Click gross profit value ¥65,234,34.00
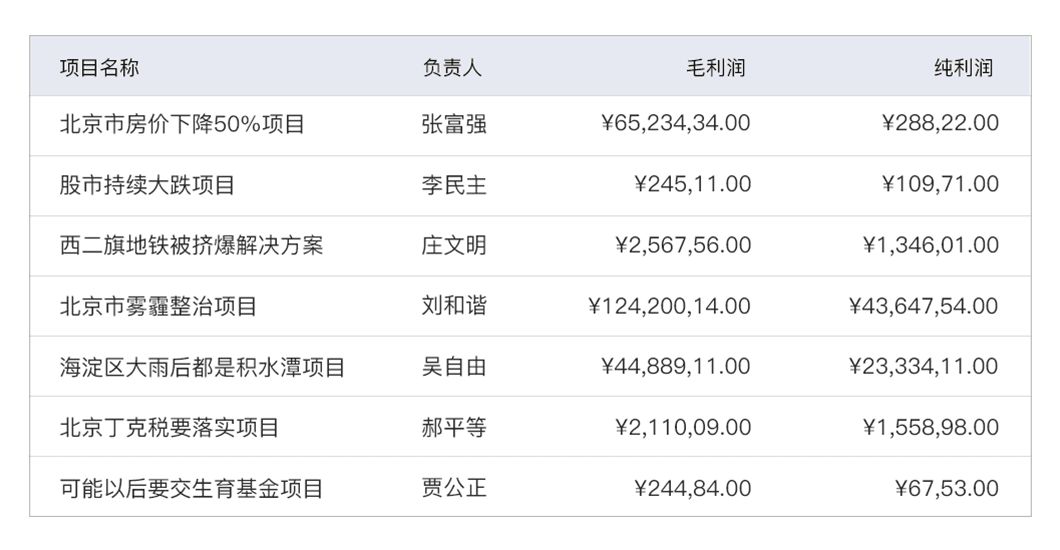Viewport: 1060px width, 550px height. (675, 124)
